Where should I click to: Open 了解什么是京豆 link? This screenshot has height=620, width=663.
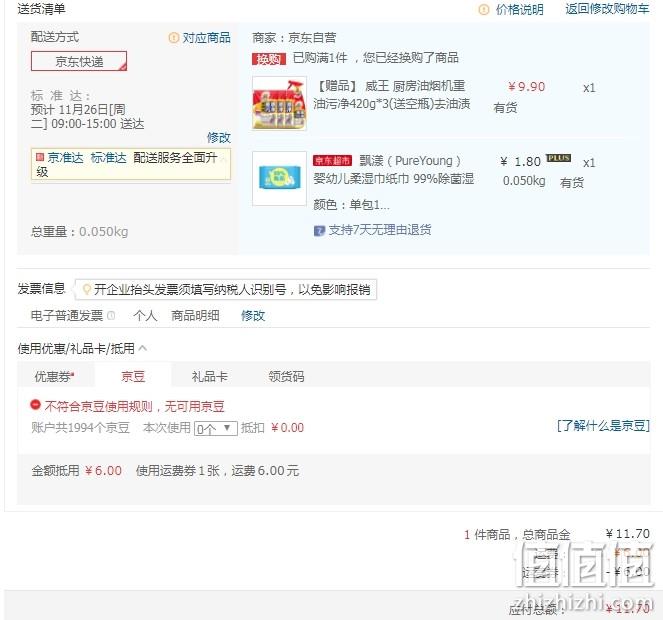tap(603, 425)
